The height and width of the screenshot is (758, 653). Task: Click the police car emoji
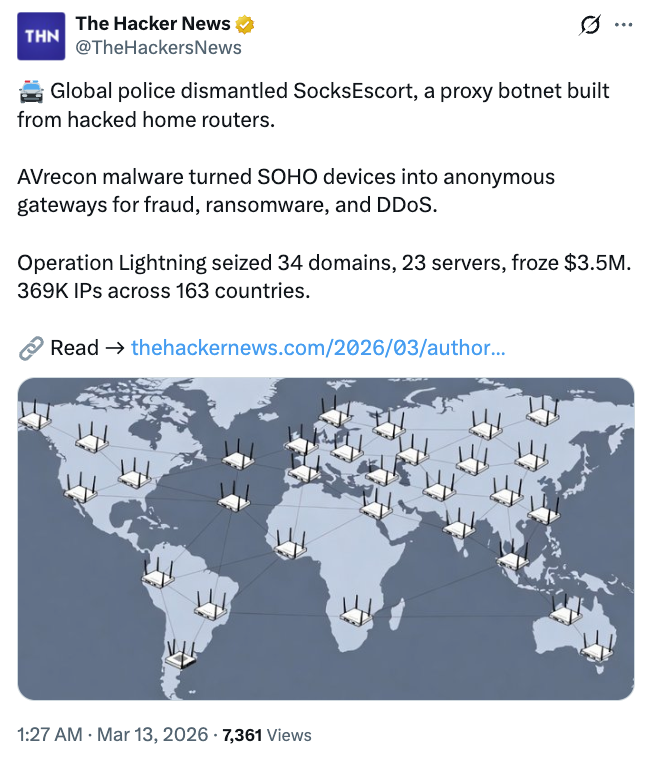(31, 92)
